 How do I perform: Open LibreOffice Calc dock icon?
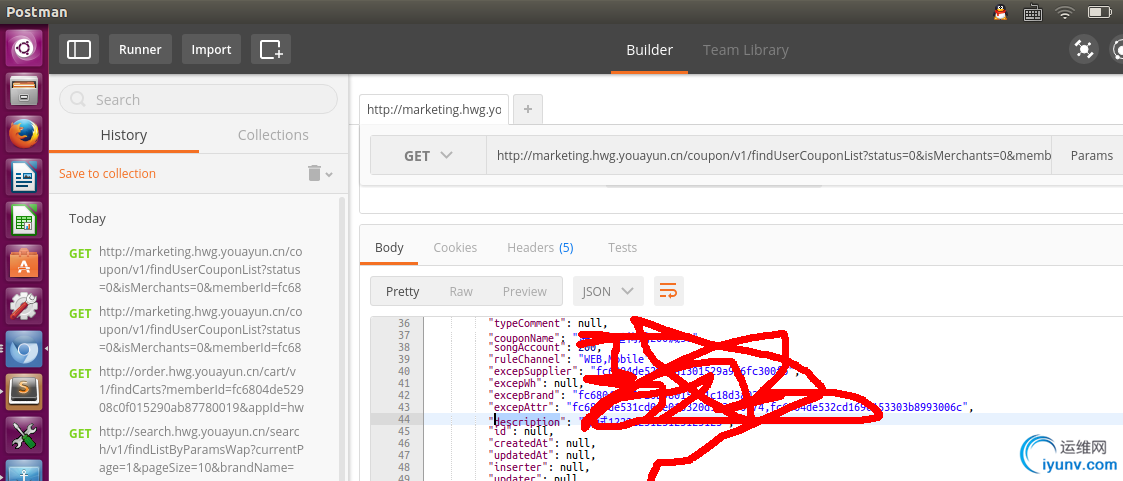coord(24,220)
